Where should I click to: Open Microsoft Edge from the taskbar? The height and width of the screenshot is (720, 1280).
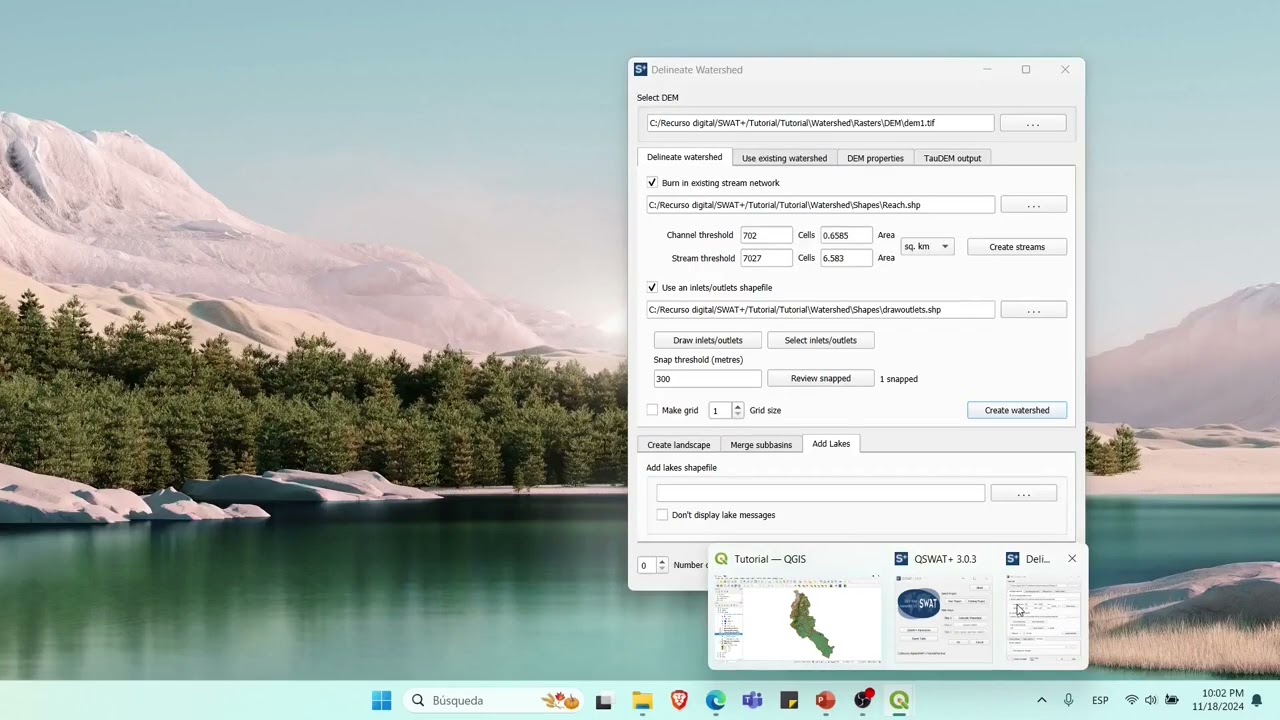click(716, 701)
